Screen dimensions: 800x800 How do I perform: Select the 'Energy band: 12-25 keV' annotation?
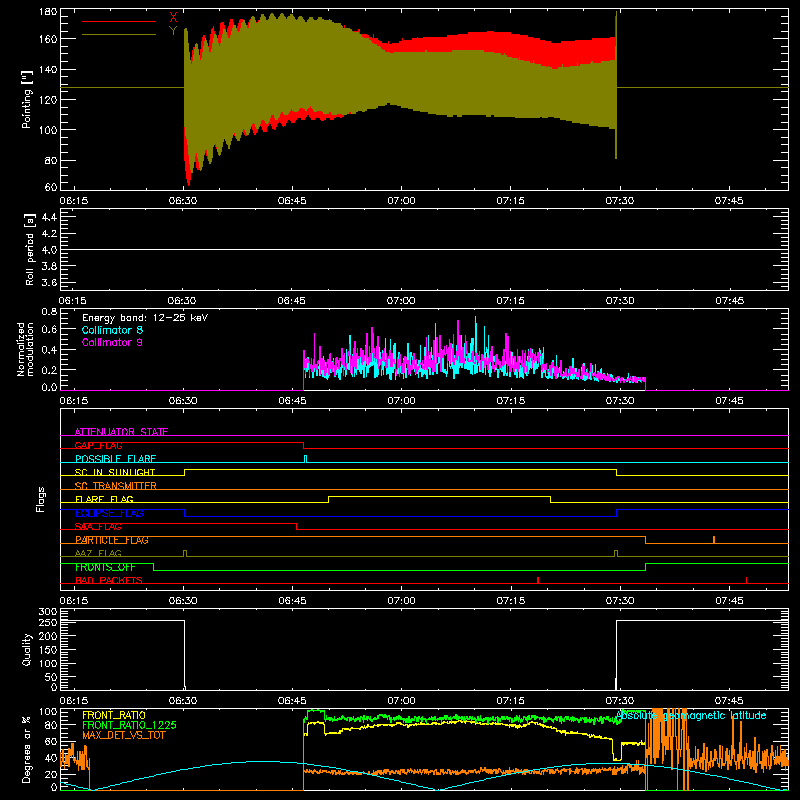coord(145,318)
